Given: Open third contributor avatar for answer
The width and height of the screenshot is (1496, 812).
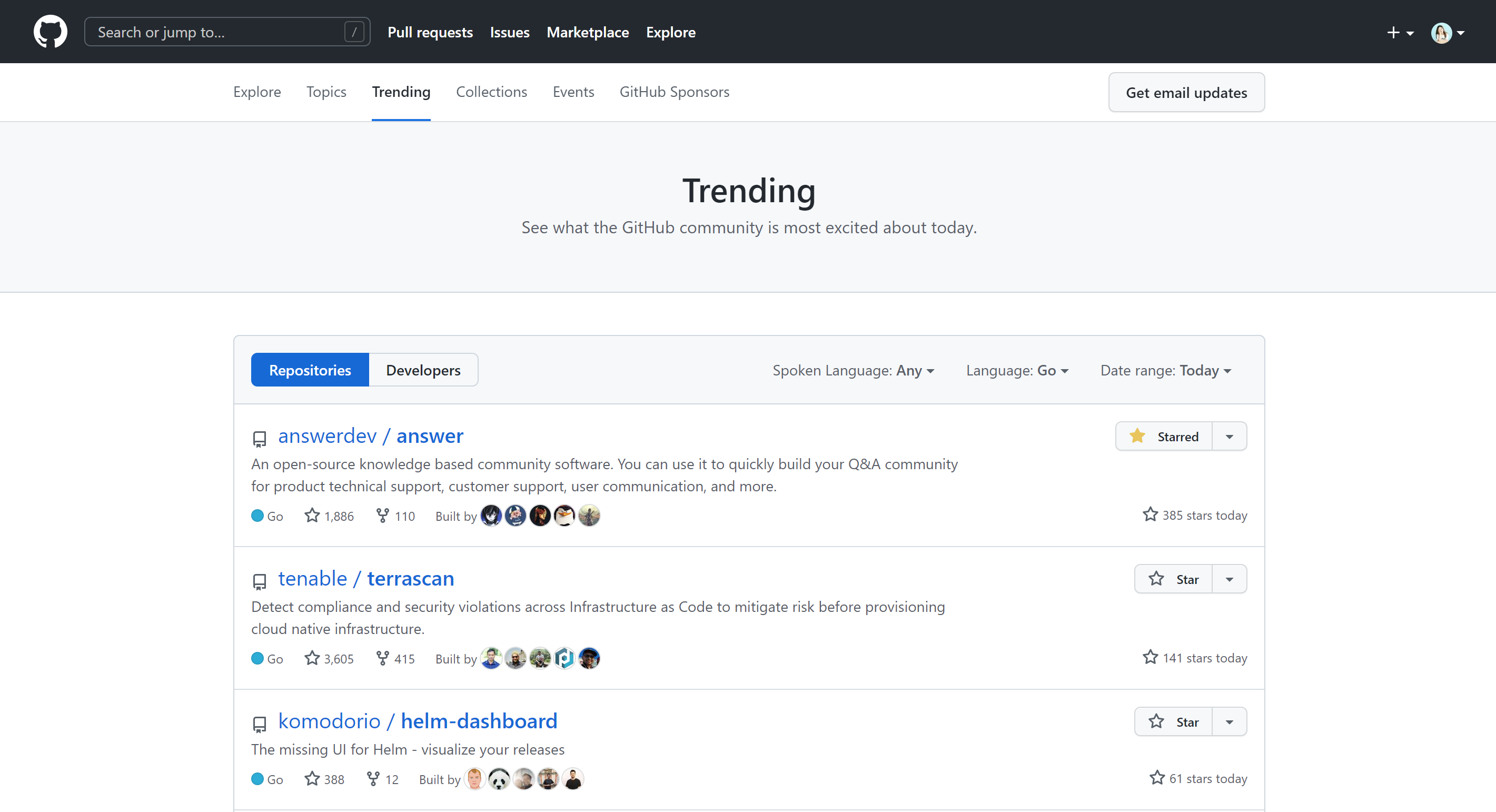Looking at the screenshot, I should 540,516.
